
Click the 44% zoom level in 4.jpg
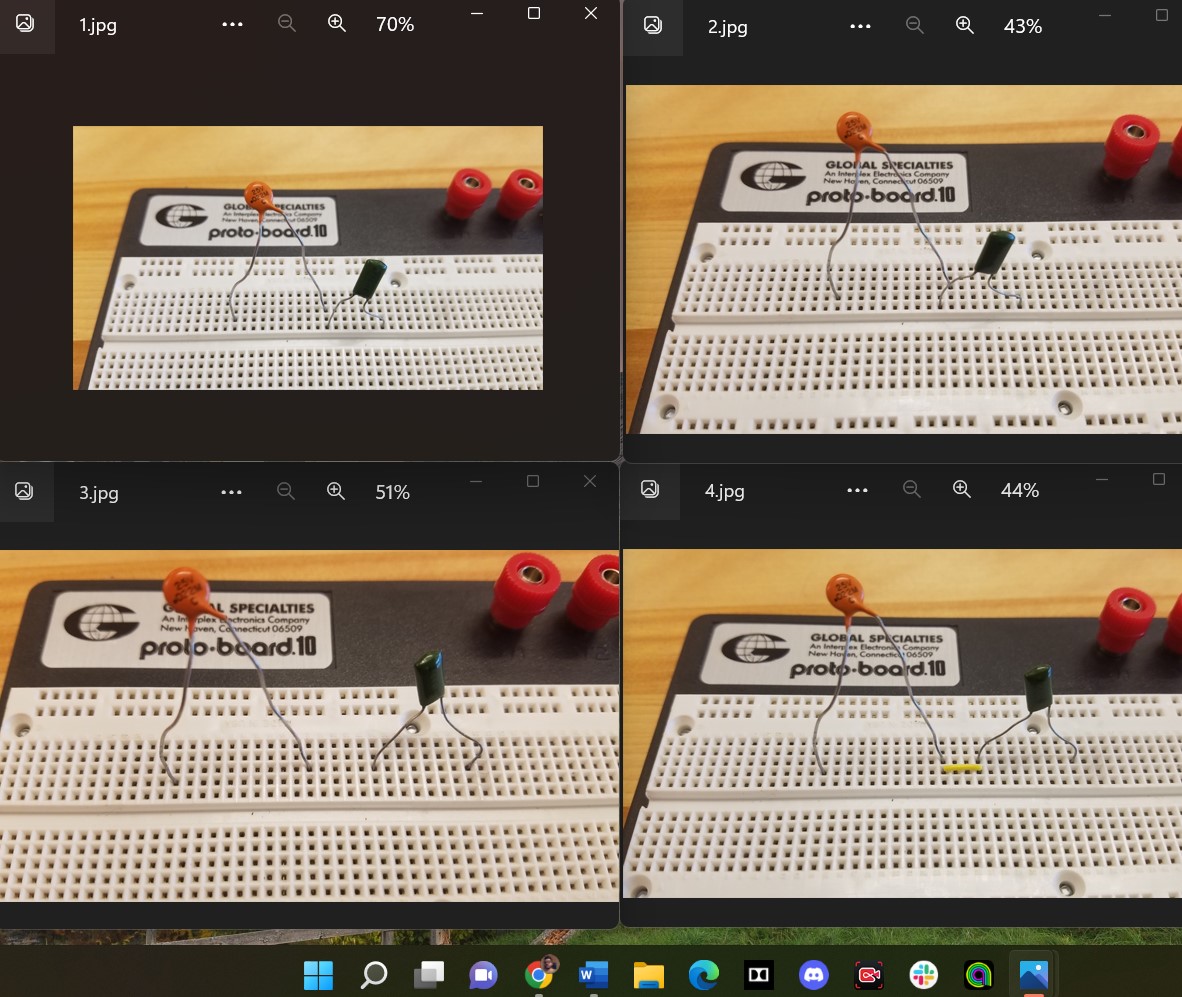[1020, 490]
